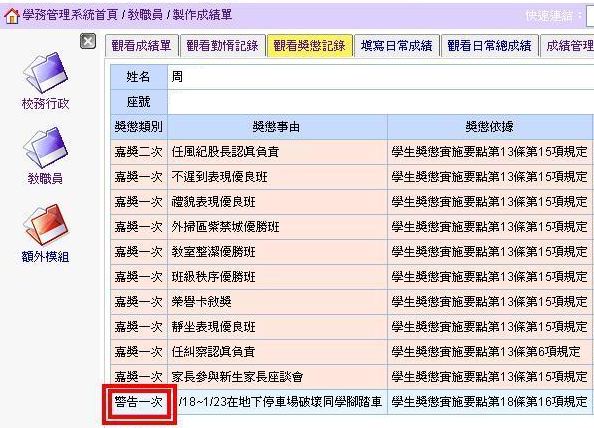594x428 pixels.
Task: Click the 獎懲依據 column header
Action: pos(489,127)
